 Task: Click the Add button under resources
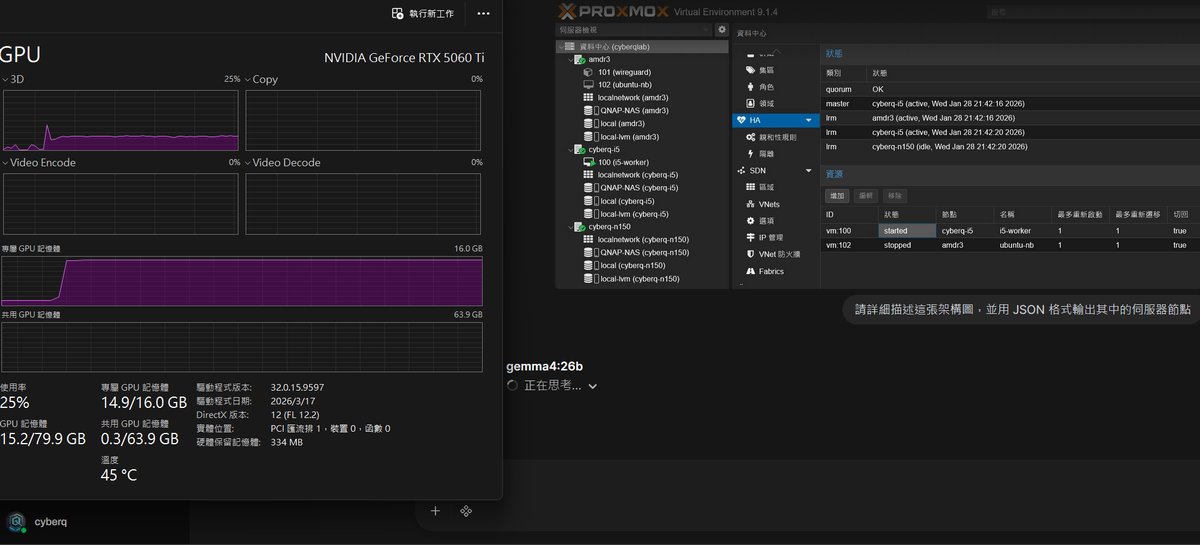(837, 196)
